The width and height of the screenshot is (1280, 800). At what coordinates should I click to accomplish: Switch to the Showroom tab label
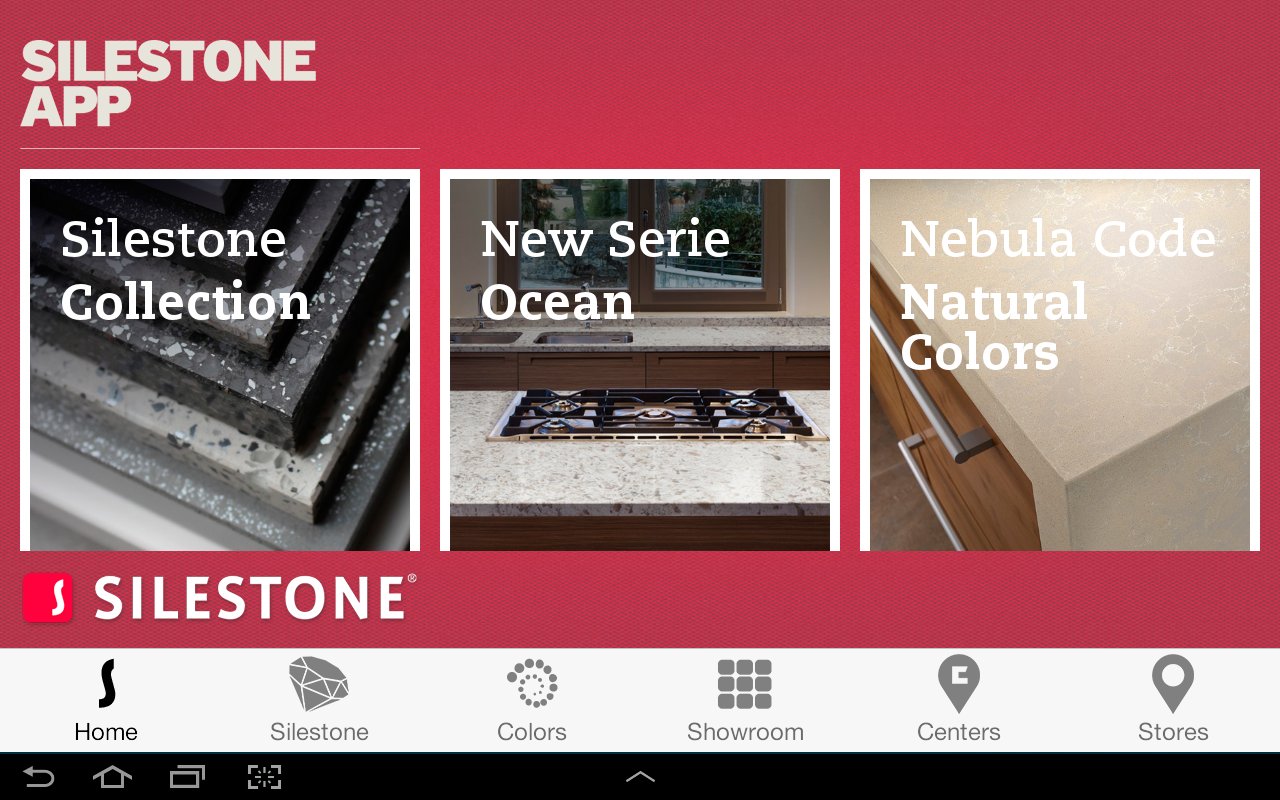point(745,732)
